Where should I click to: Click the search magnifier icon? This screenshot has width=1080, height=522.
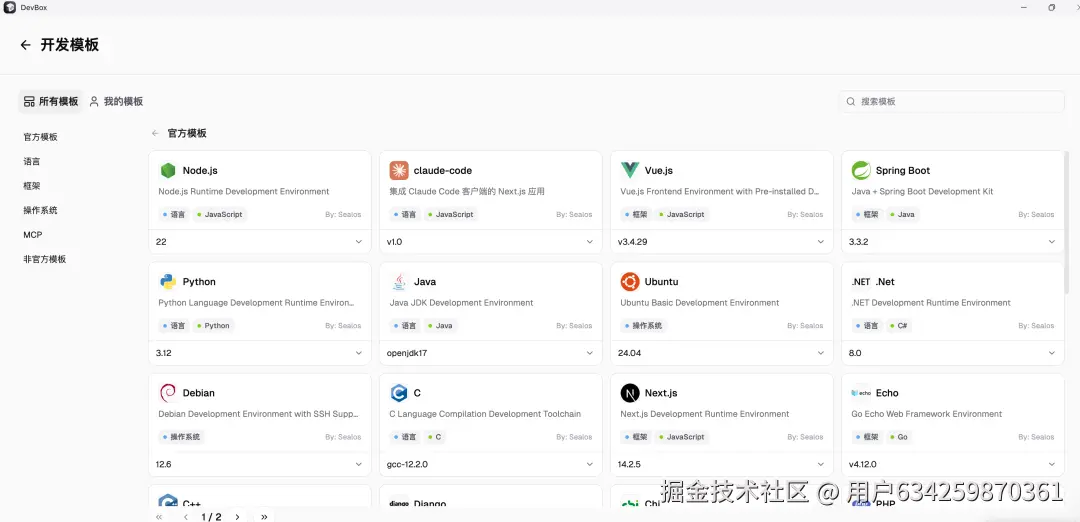point(851,101)
